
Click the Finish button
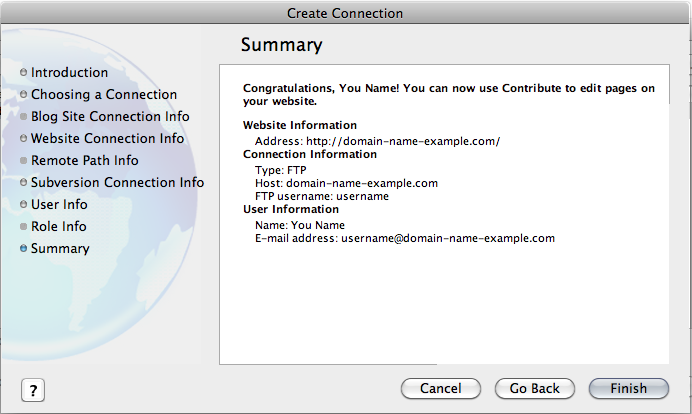(628, 388)
